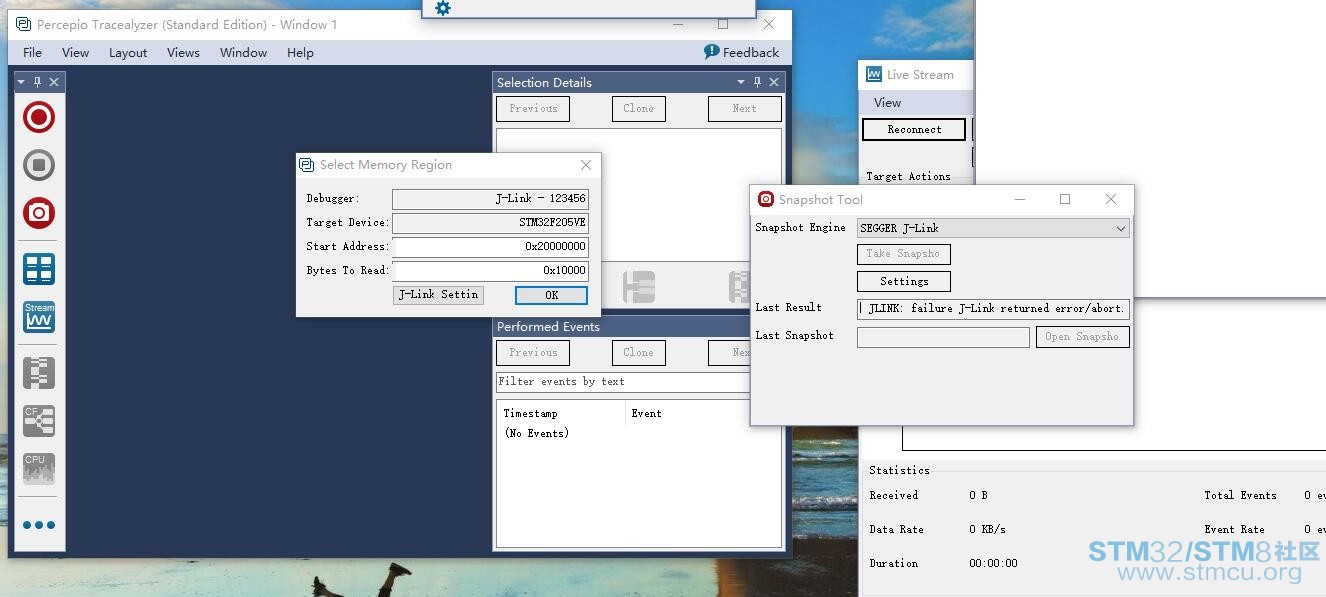Image resolution: width=1326 pixels, height=597 pixels.
Task: Click Clone in Performed Events
Action: [x=638, y=352]
